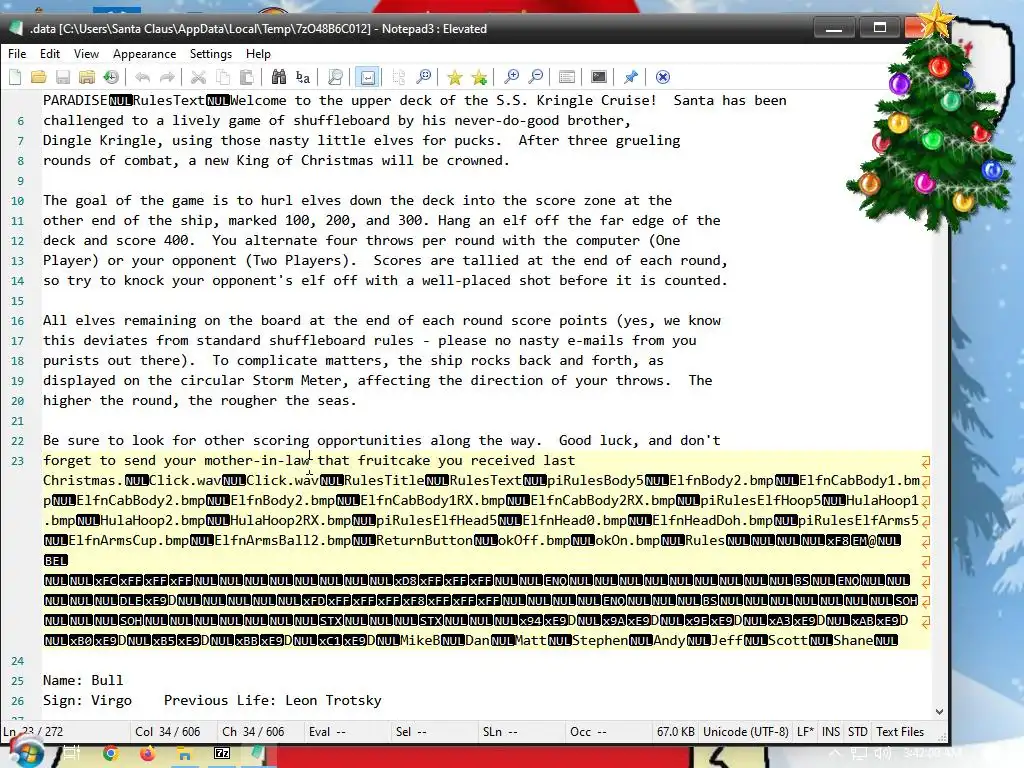Copy selection using the toolbar Copy icon
The width and height of the screenshot is (1024, 768).
[x=223, y=77]
